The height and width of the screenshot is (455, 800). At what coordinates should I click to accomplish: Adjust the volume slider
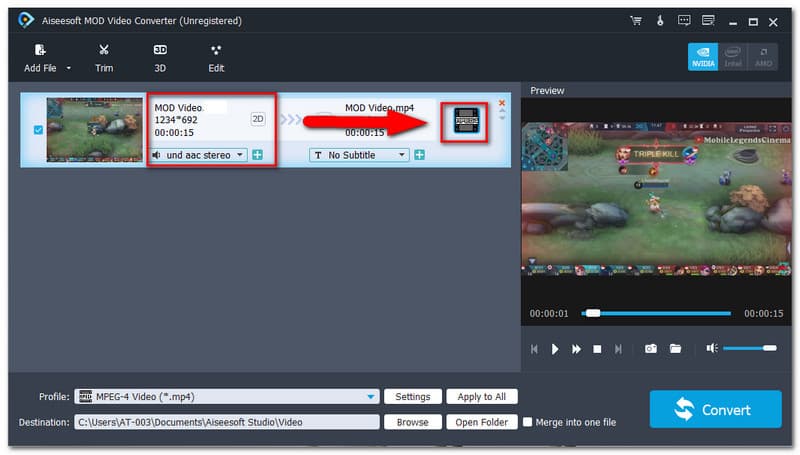pos(750,348)
